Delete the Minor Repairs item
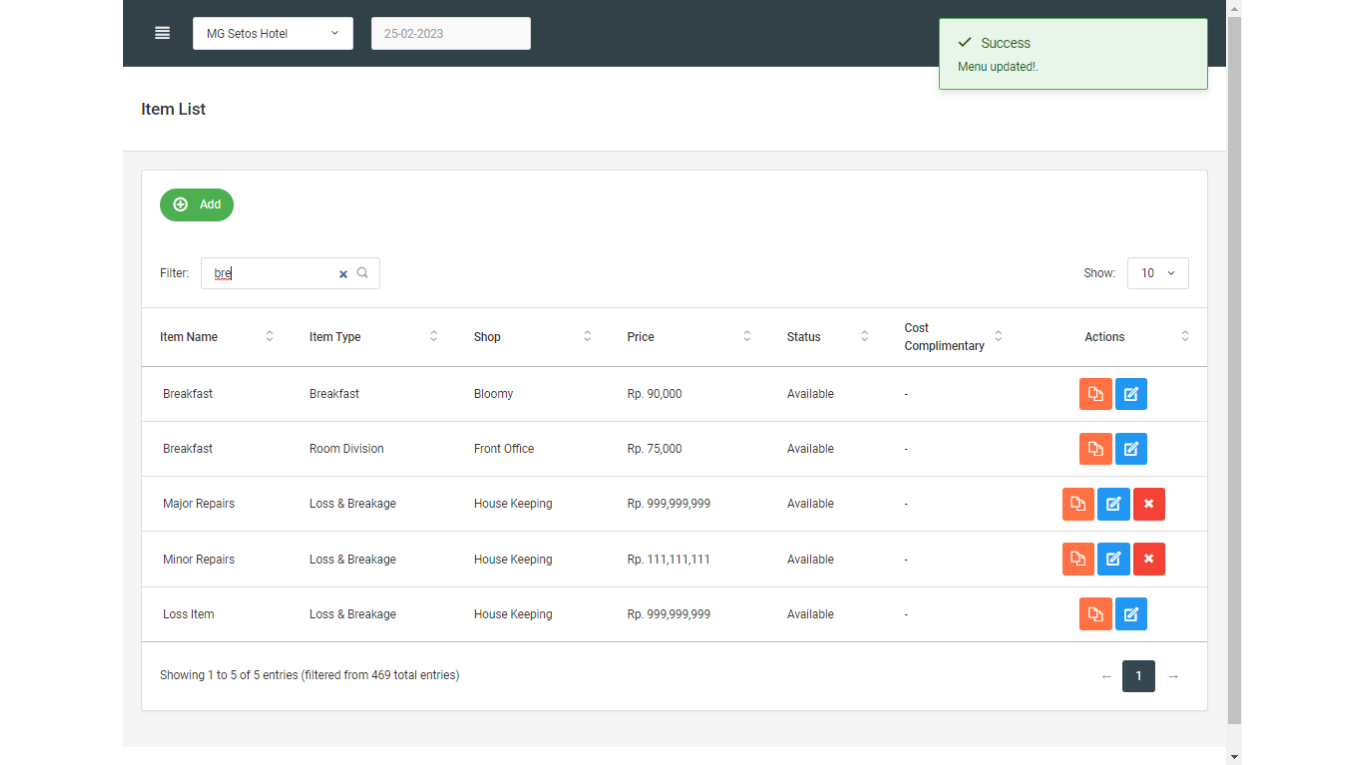 (1149, 559)
